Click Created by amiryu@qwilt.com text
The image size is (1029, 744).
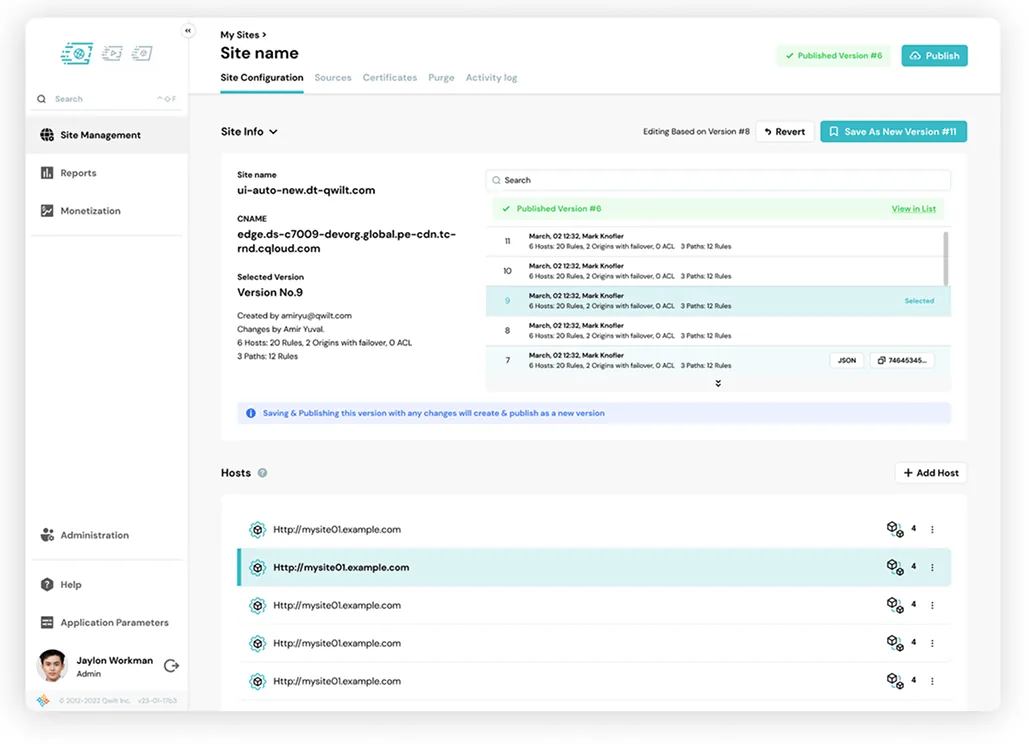pyautogui.click(x=294, y=316)
